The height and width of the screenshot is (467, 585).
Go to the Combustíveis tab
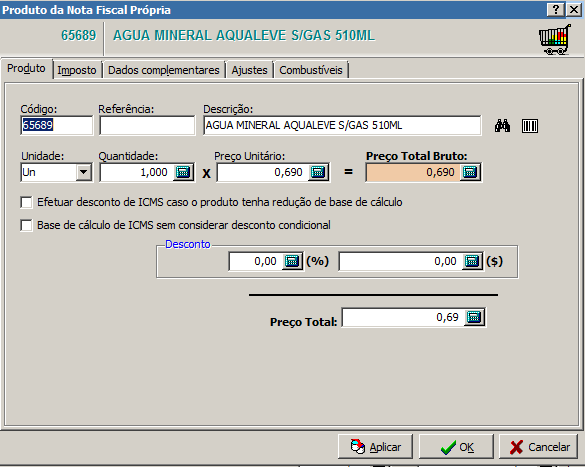(x=311, y=70)
